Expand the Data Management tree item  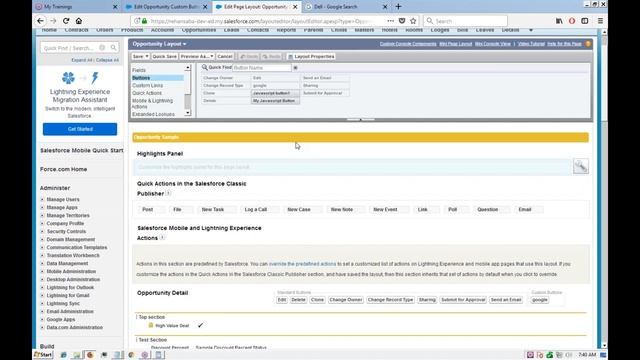(42, 264)
